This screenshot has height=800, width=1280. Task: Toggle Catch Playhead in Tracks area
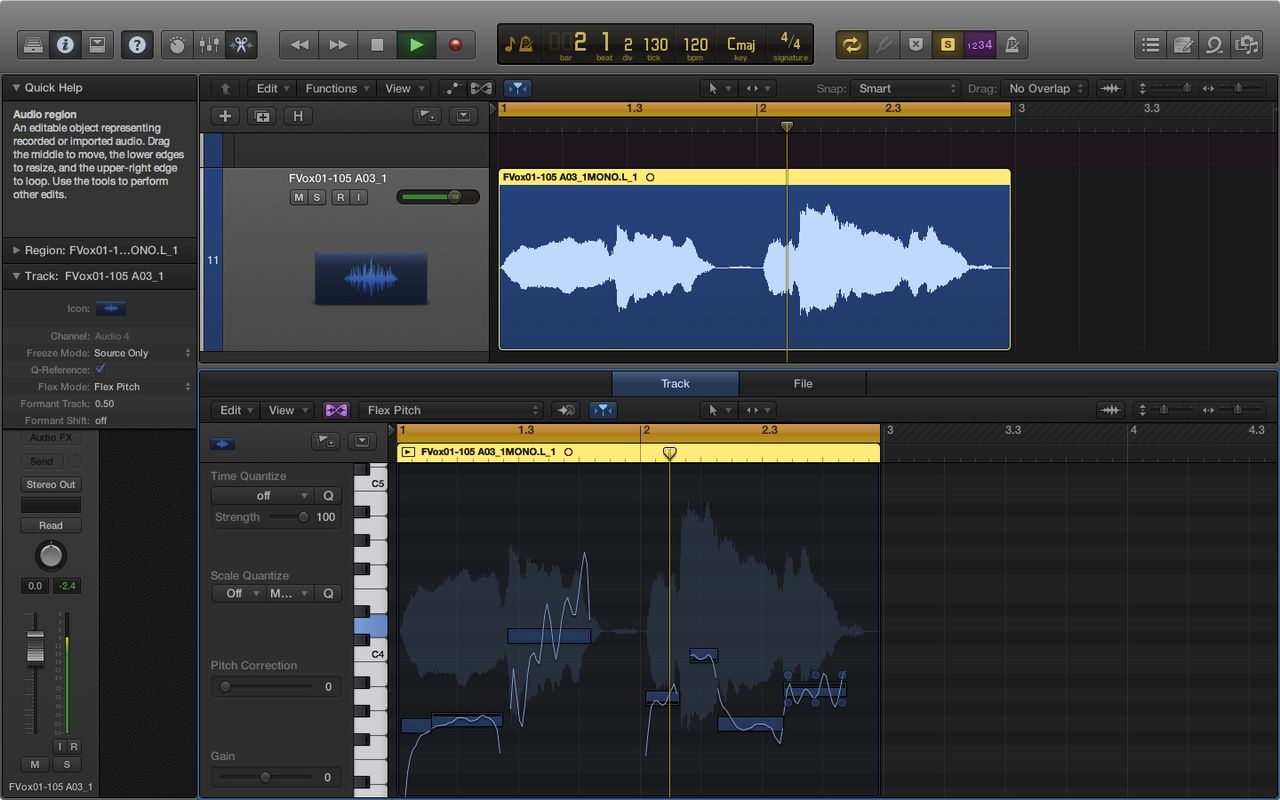pyautogui.click(x=517, y=88)
